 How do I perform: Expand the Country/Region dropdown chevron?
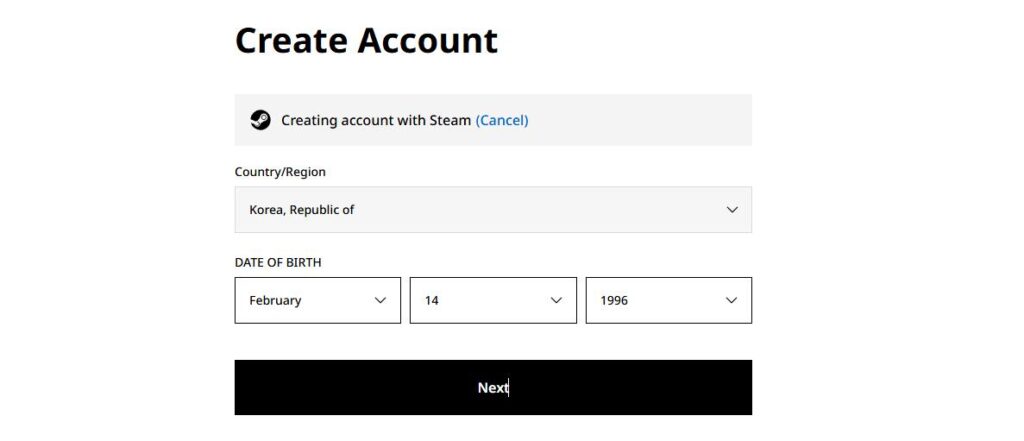732,210
